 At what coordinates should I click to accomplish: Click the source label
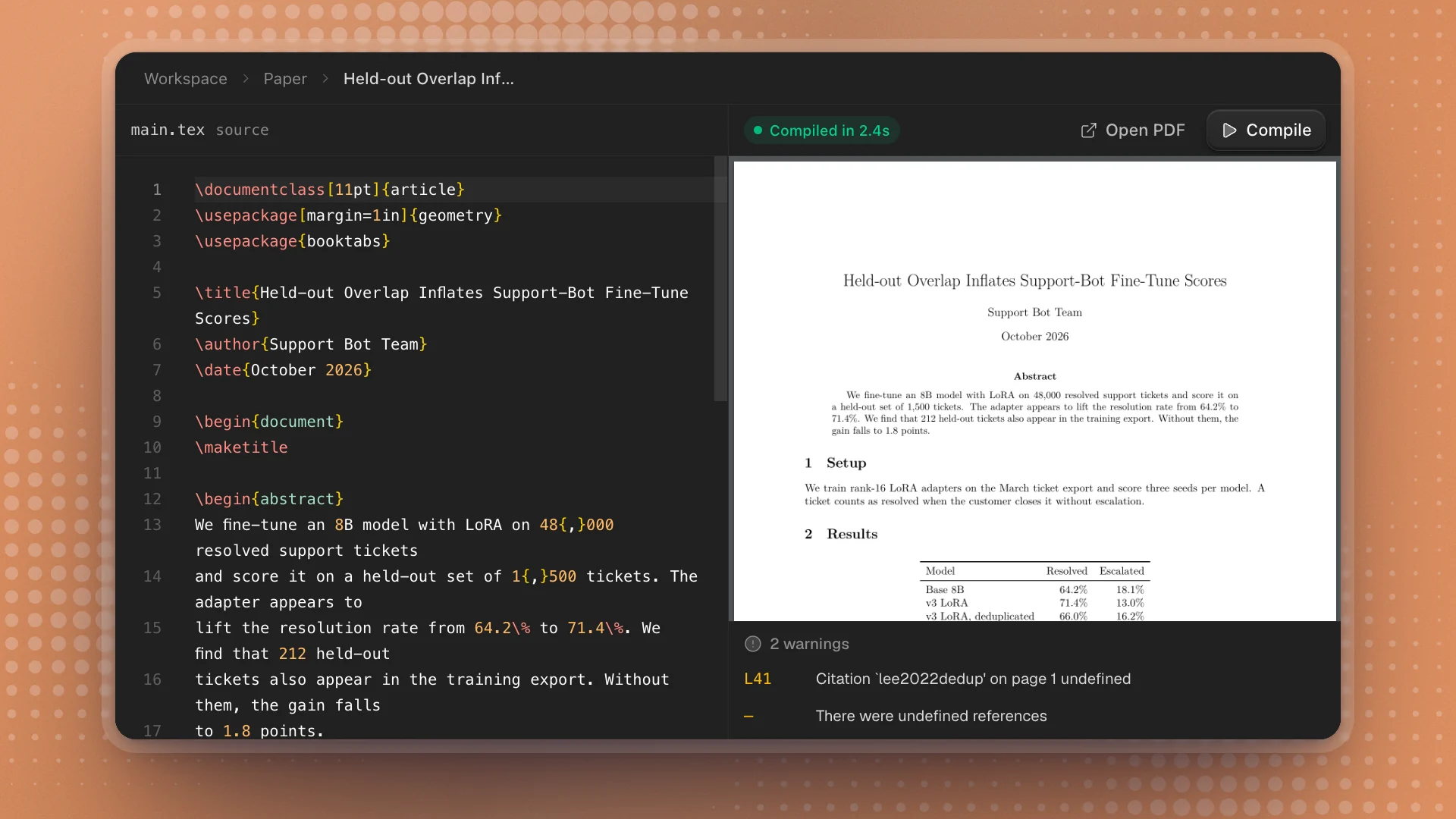tap(242, 130)
